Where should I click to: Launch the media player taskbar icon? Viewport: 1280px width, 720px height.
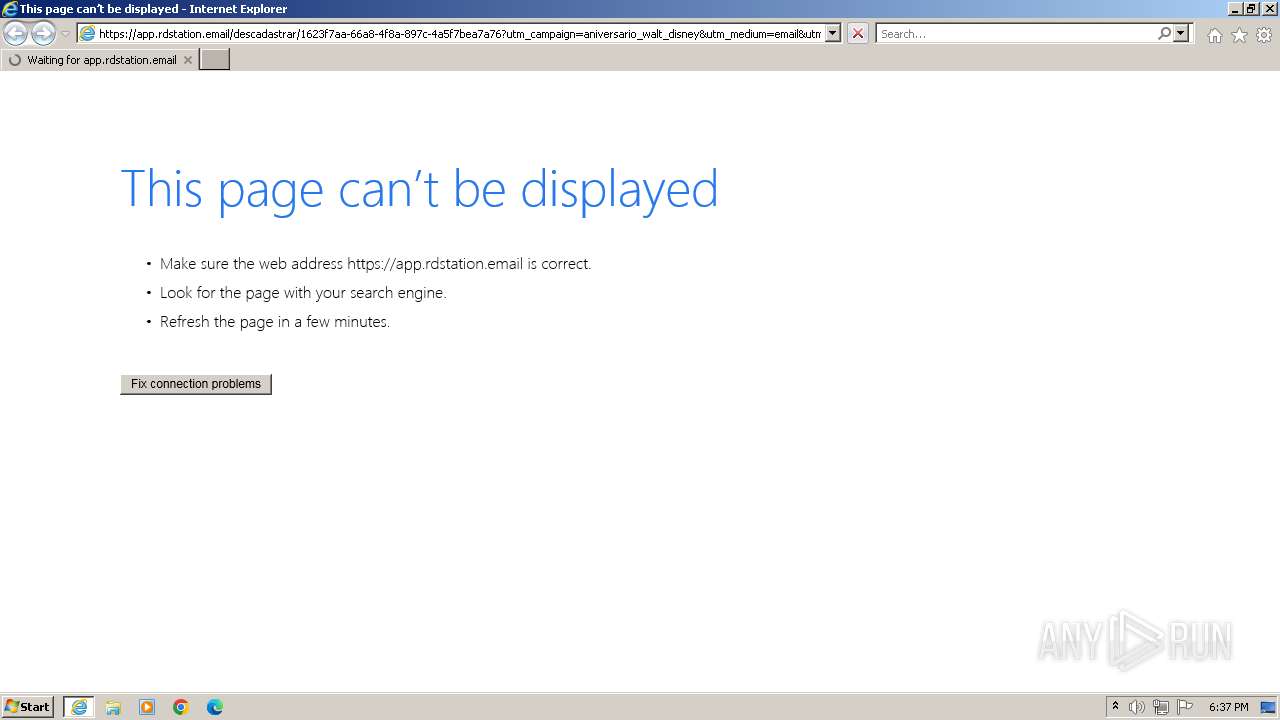pyautogui.click(x=147, y=707)
